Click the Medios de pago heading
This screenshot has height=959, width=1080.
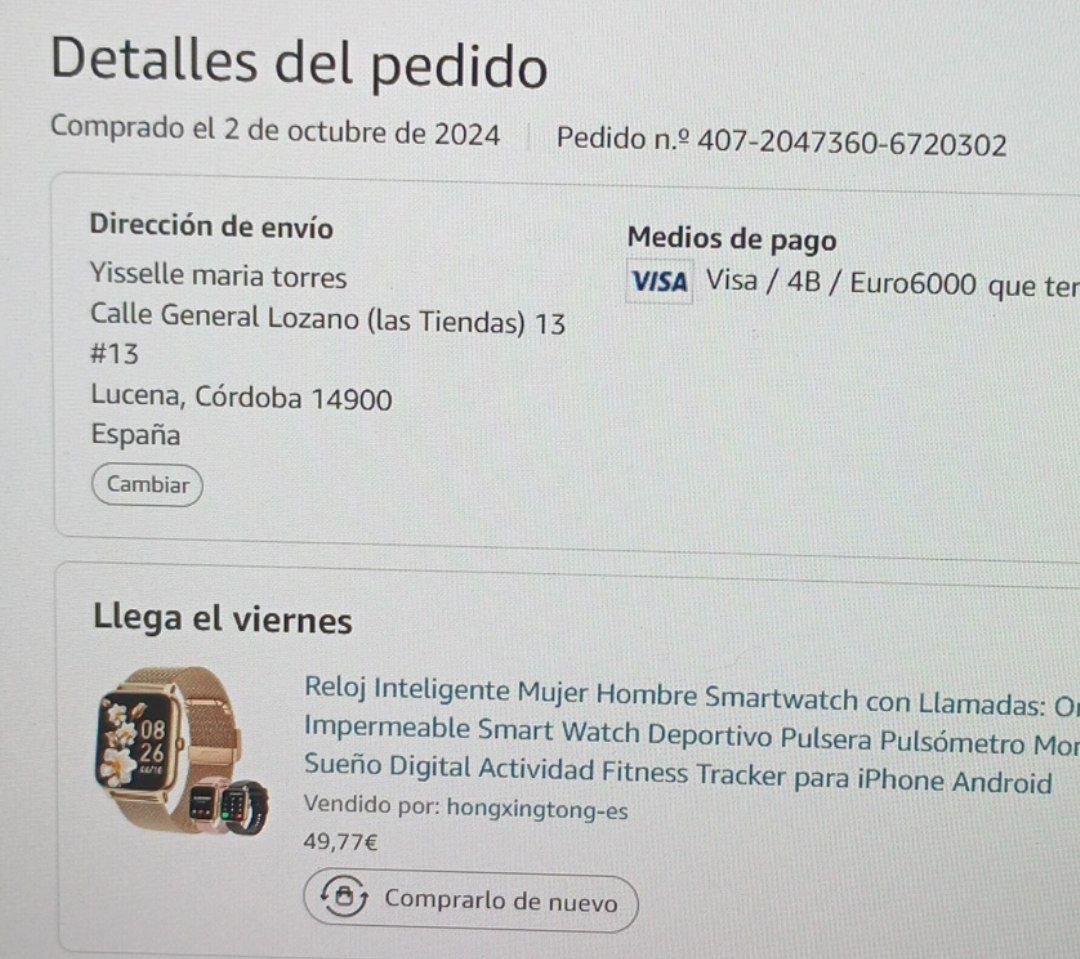tap(731, 238)
